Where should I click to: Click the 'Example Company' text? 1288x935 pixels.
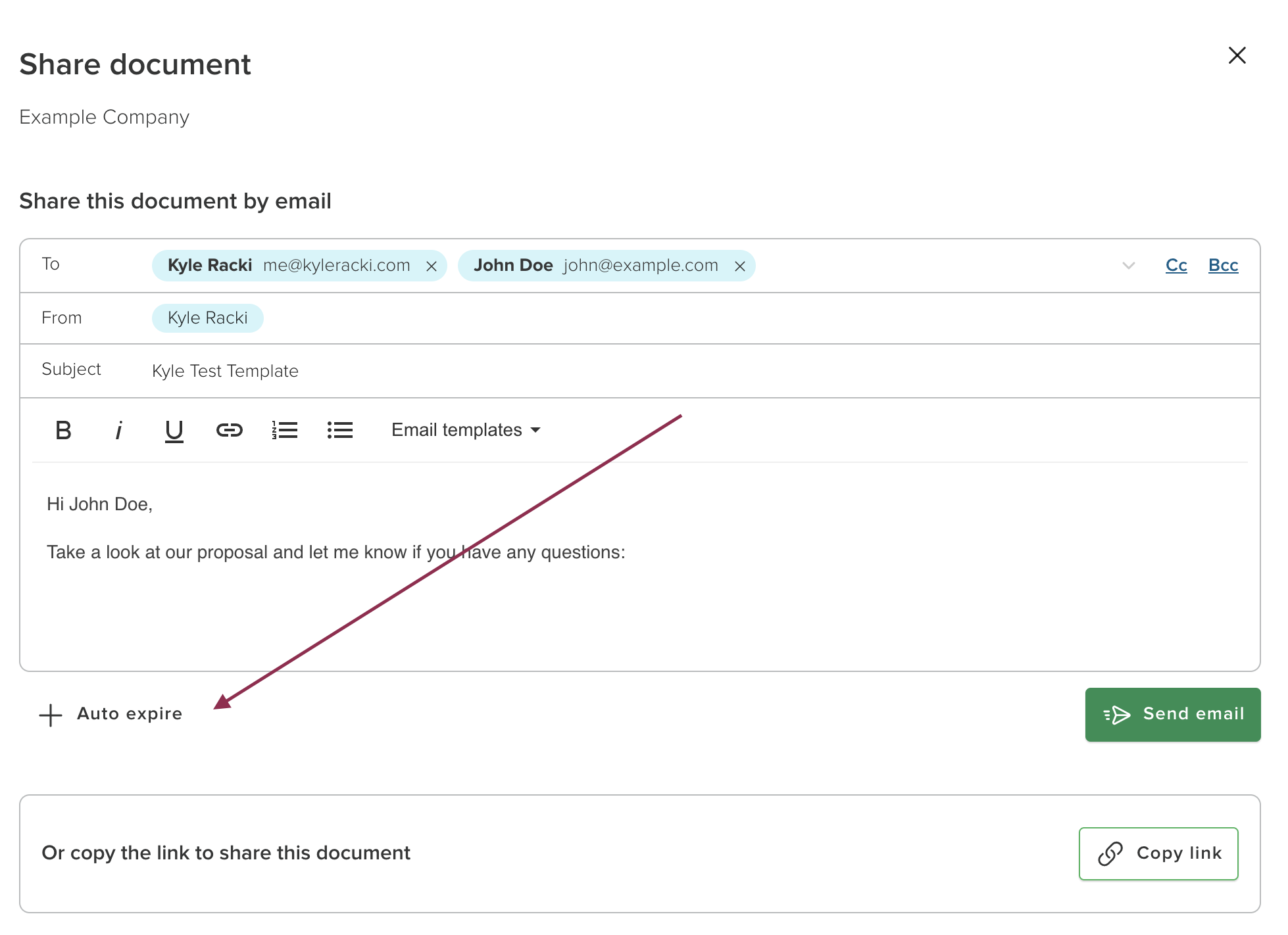(x=104, y=117)
